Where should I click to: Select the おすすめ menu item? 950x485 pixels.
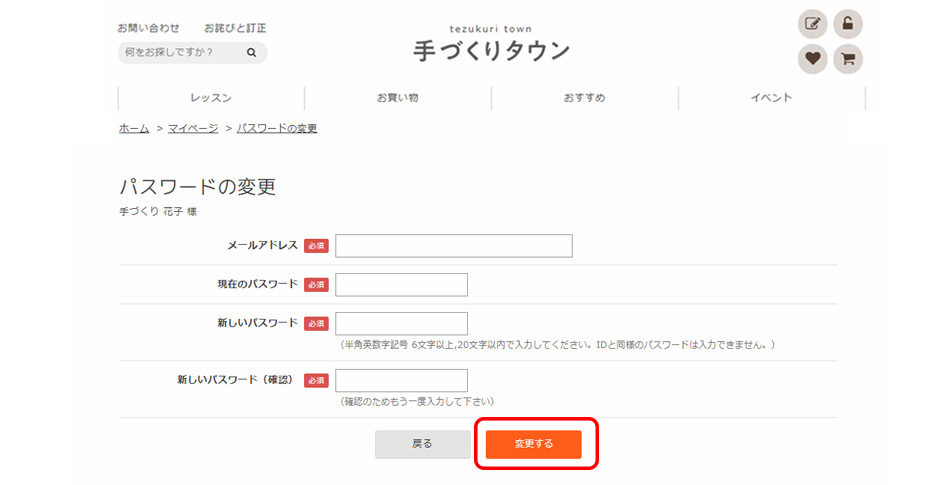tap(584, 98)
